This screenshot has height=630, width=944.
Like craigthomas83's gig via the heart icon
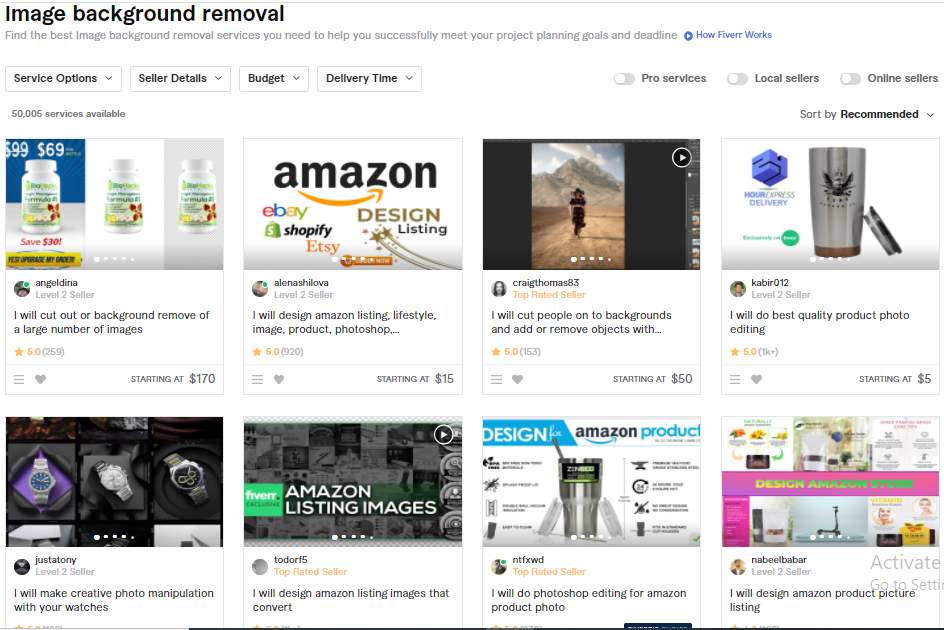[x=518, y=379]
